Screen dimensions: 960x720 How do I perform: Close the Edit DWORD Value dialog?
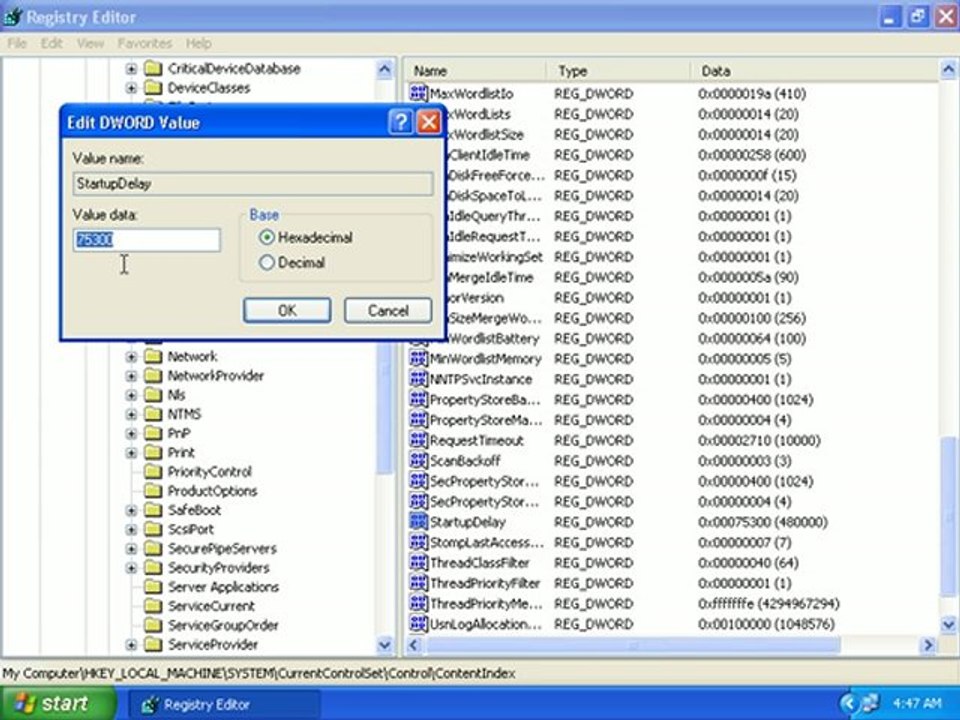pos(429,122)
